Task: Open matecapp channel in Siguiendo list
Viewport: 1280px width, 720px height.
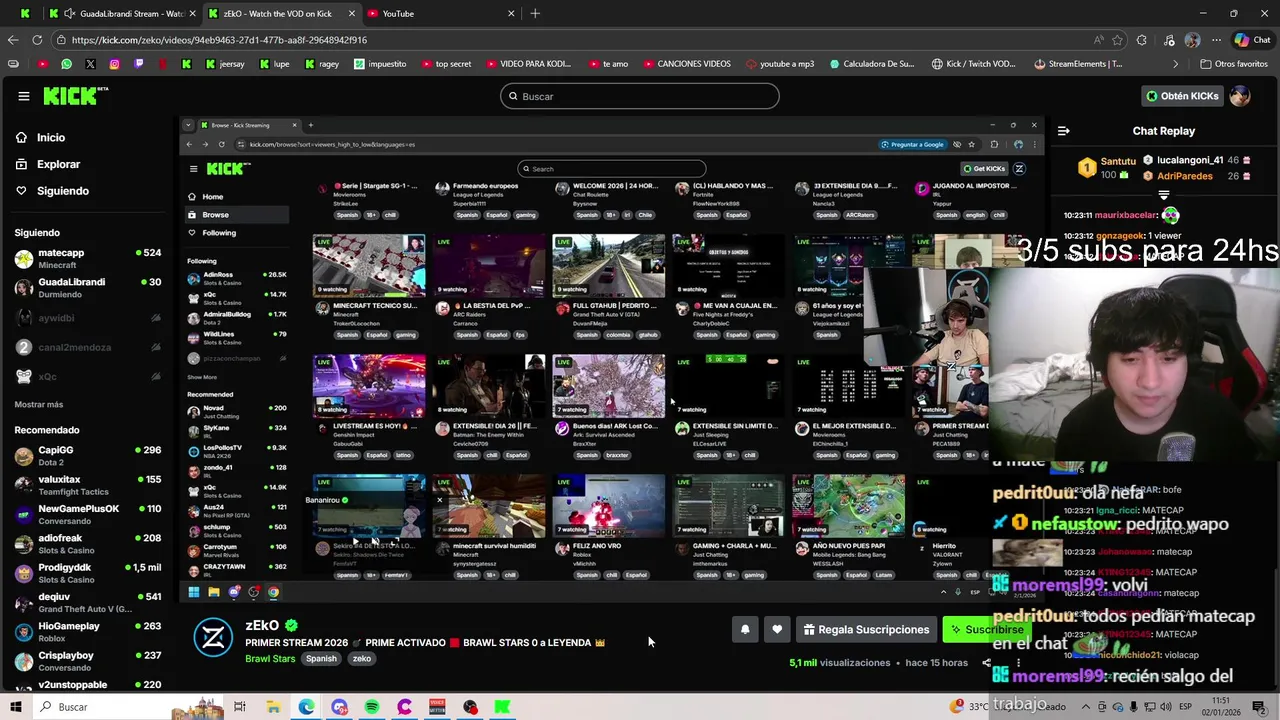Action: pos(87,259)
